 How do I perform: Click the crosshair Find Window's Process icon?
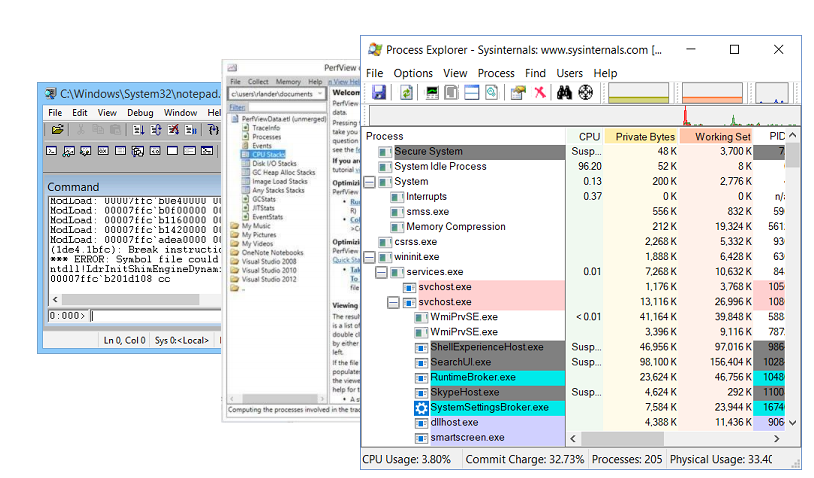(586, 93)
